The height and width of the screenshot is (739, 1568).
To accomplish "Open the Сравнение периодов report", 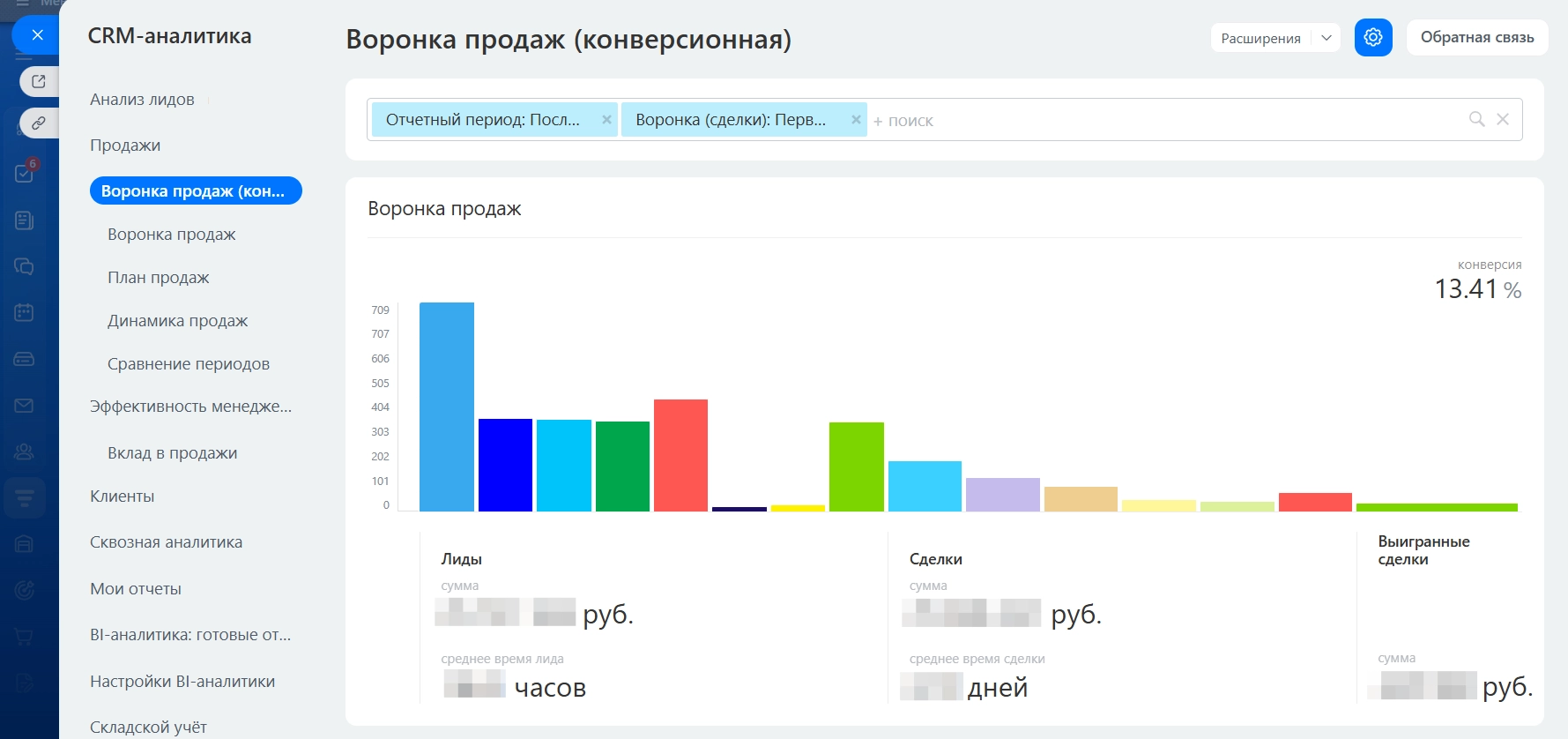I will (x=189, y=364).
